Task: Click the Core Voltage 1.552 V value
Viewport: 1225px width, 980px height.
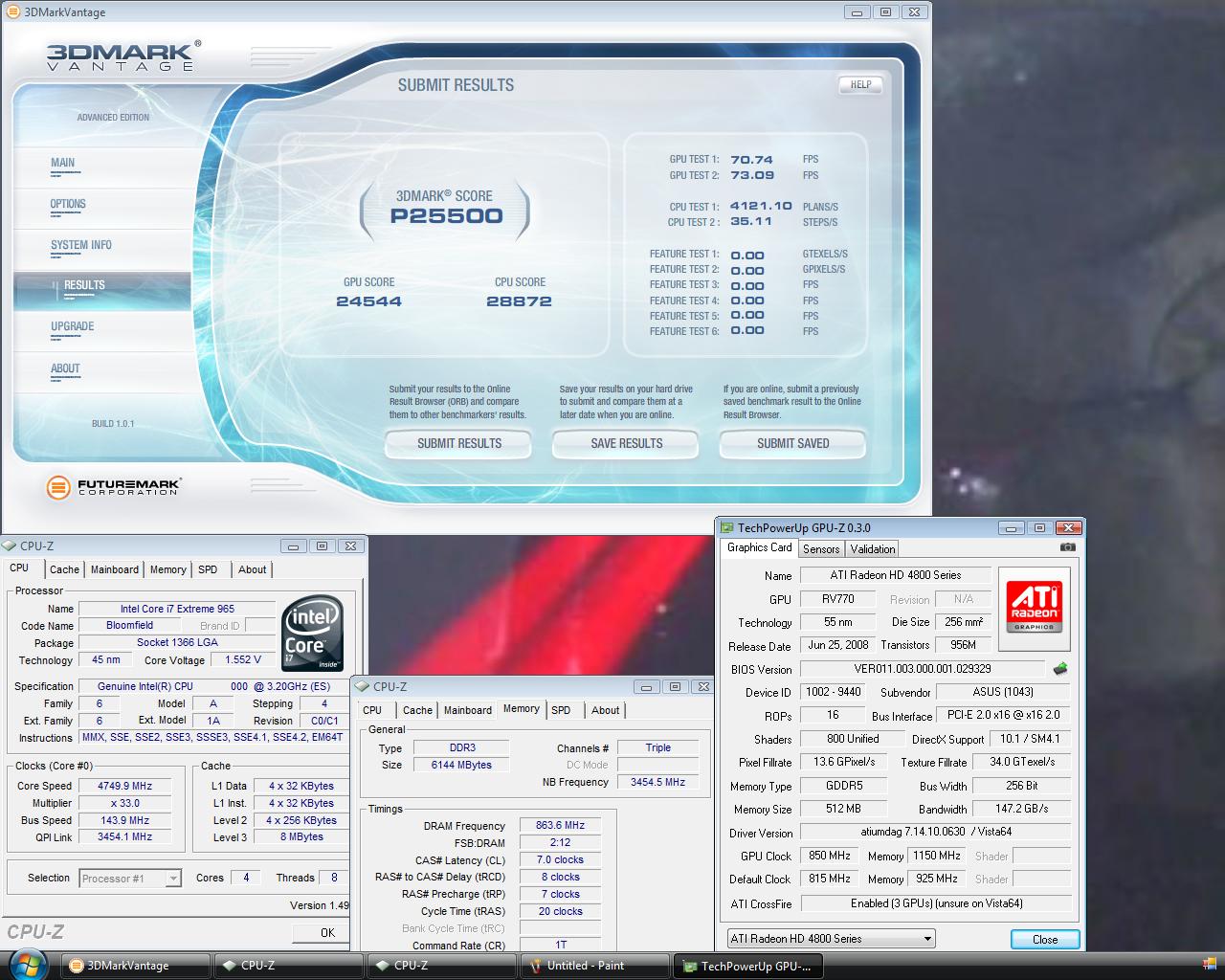Action: tap(243, 659)
